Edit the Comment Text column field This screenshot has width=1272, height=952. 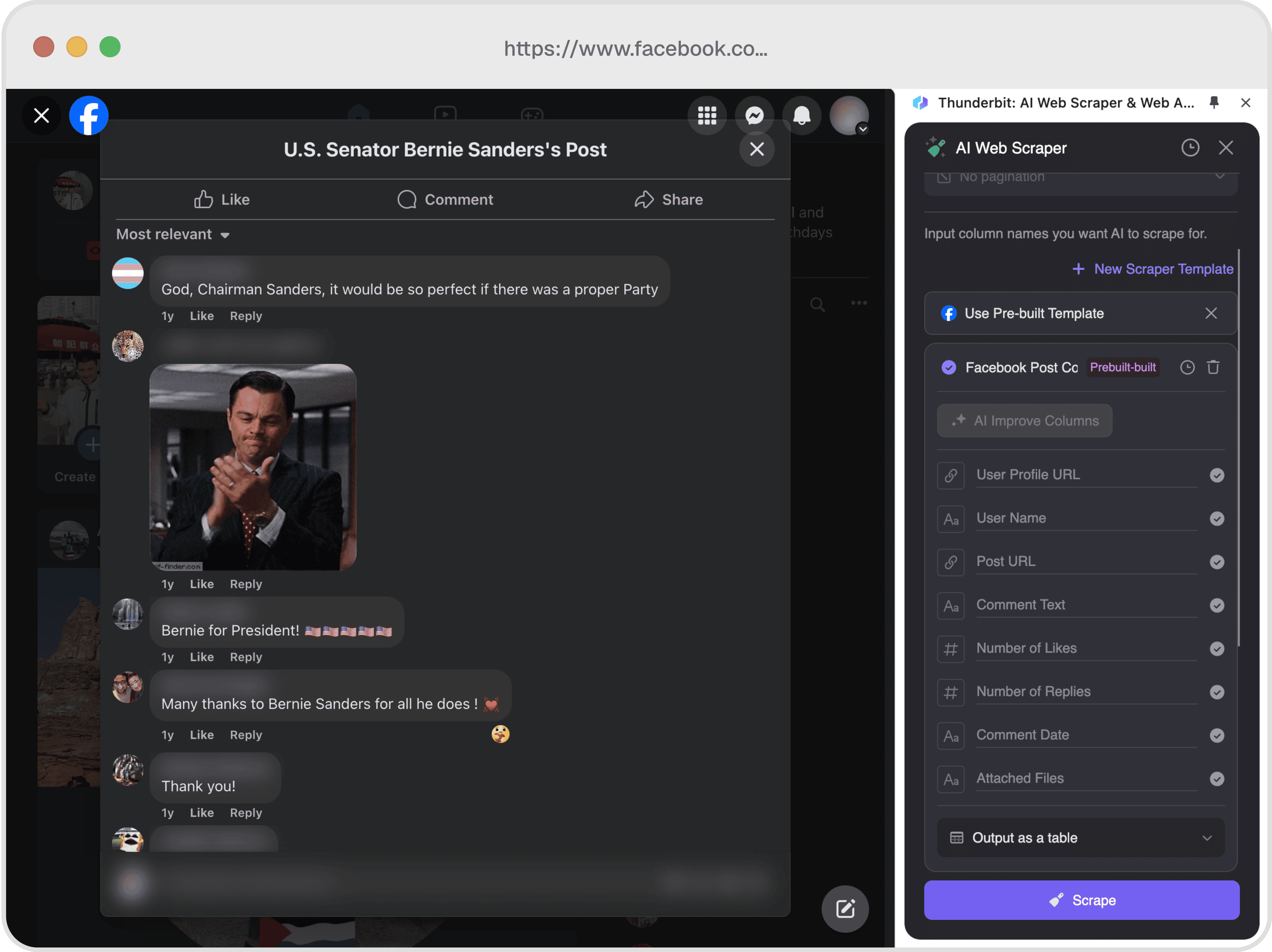(1086, 605)
